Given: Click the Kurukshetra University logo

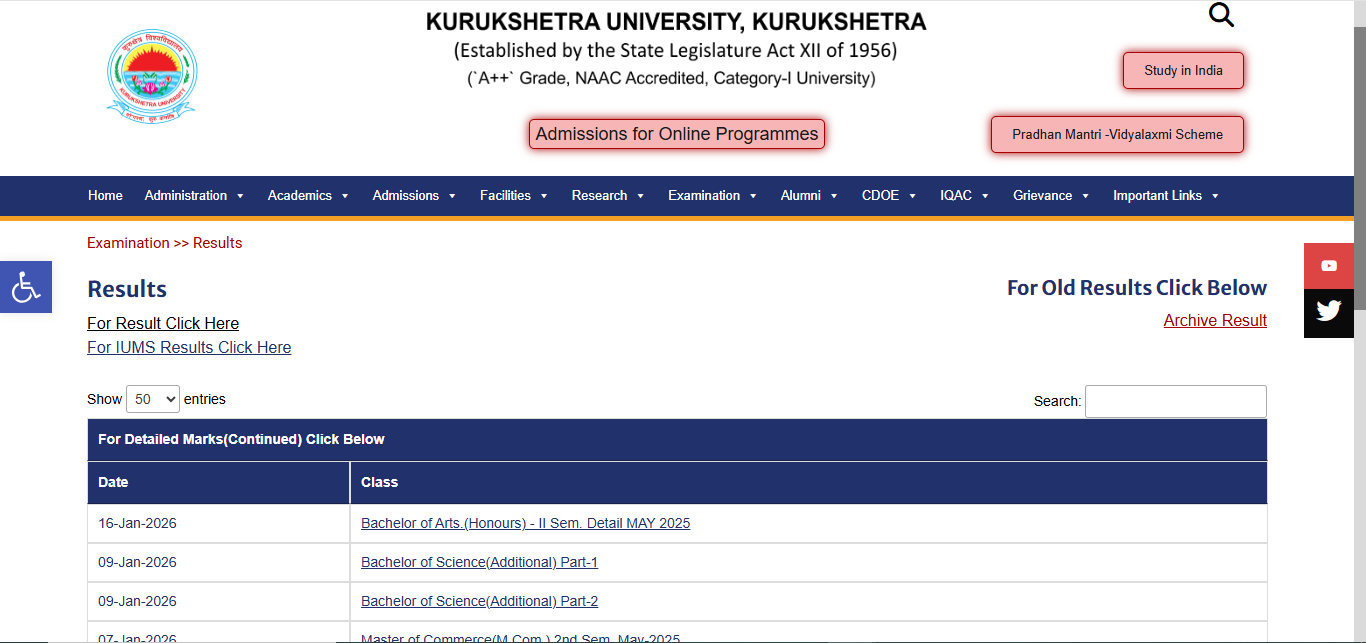Looking at the screenshot, I should click(x=151, y=74).
